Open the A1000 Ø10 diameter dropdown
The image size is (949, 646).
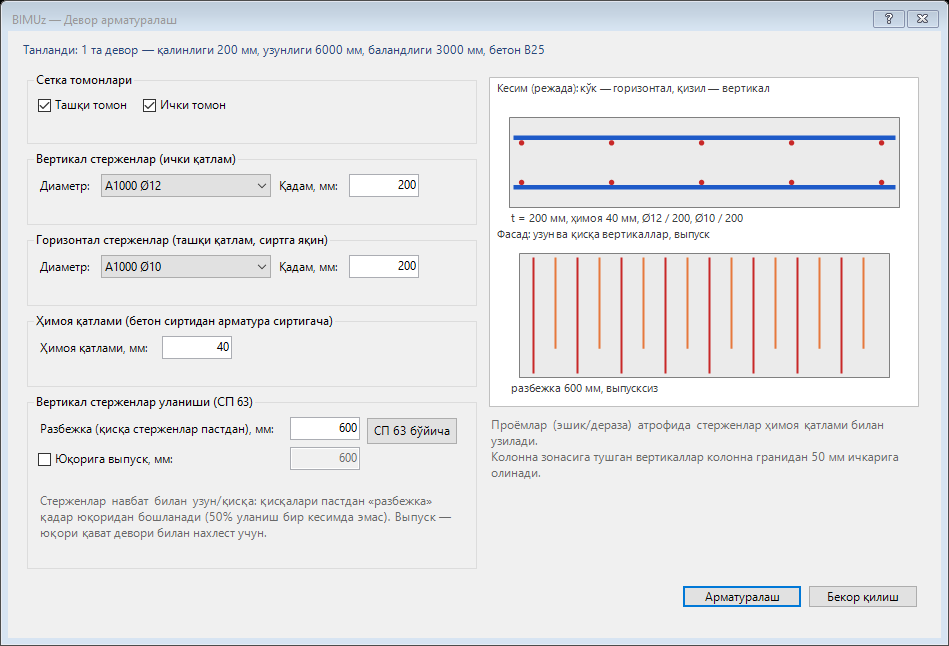click(186, 266)
